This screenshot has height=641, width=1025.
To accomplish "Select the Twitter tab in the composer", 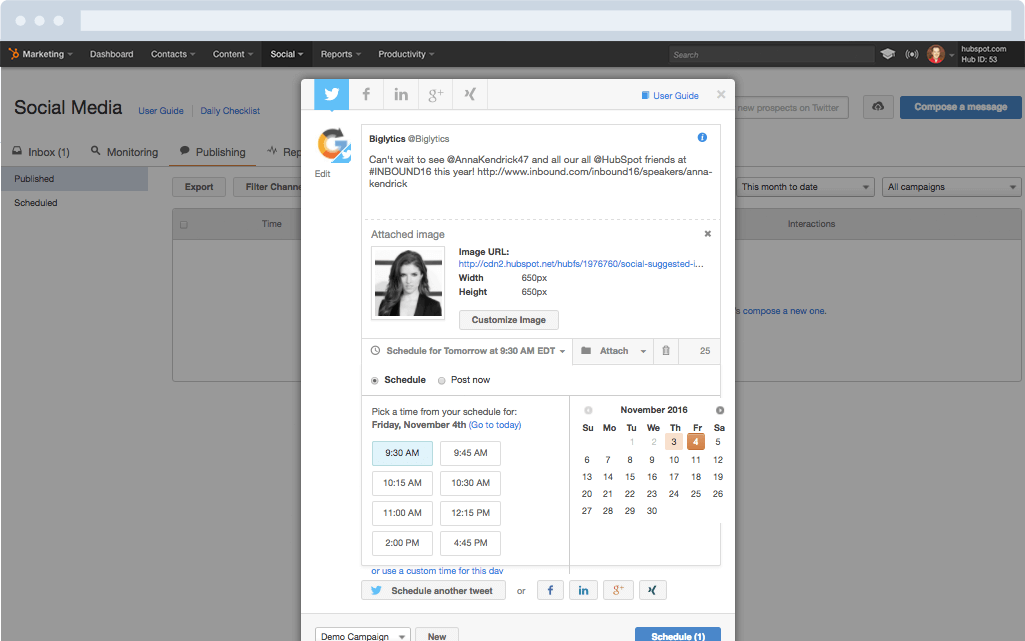I will (x=331, y=94).
